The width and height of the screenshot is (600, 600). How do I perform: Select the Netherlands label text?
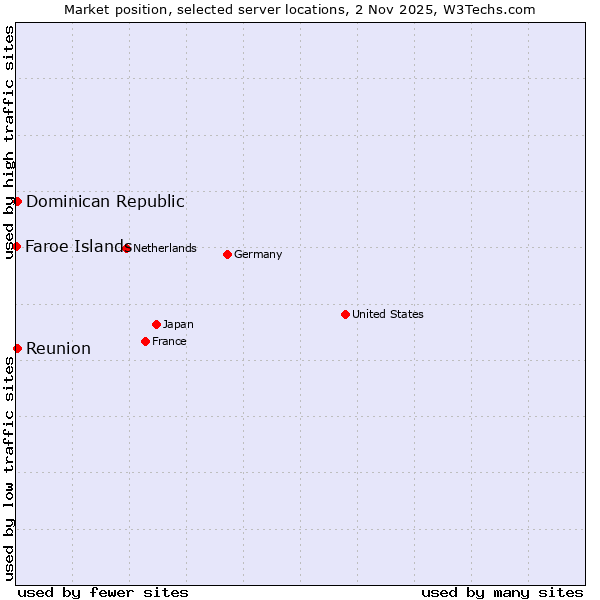(165, 248)
